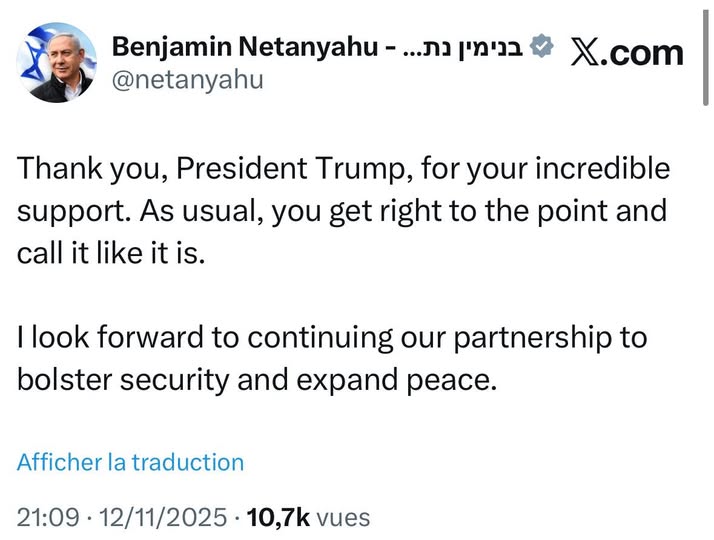Click the blue verified badge icon

click(x=542, y=46)
